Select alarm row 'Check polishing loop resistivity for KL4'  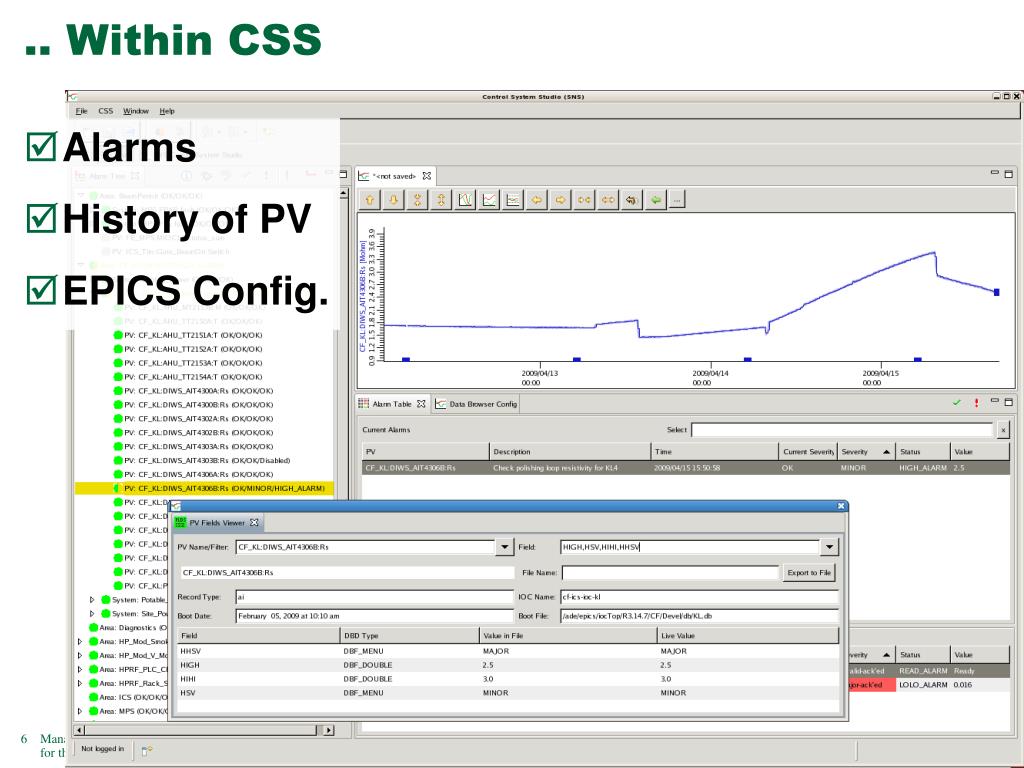686,468
